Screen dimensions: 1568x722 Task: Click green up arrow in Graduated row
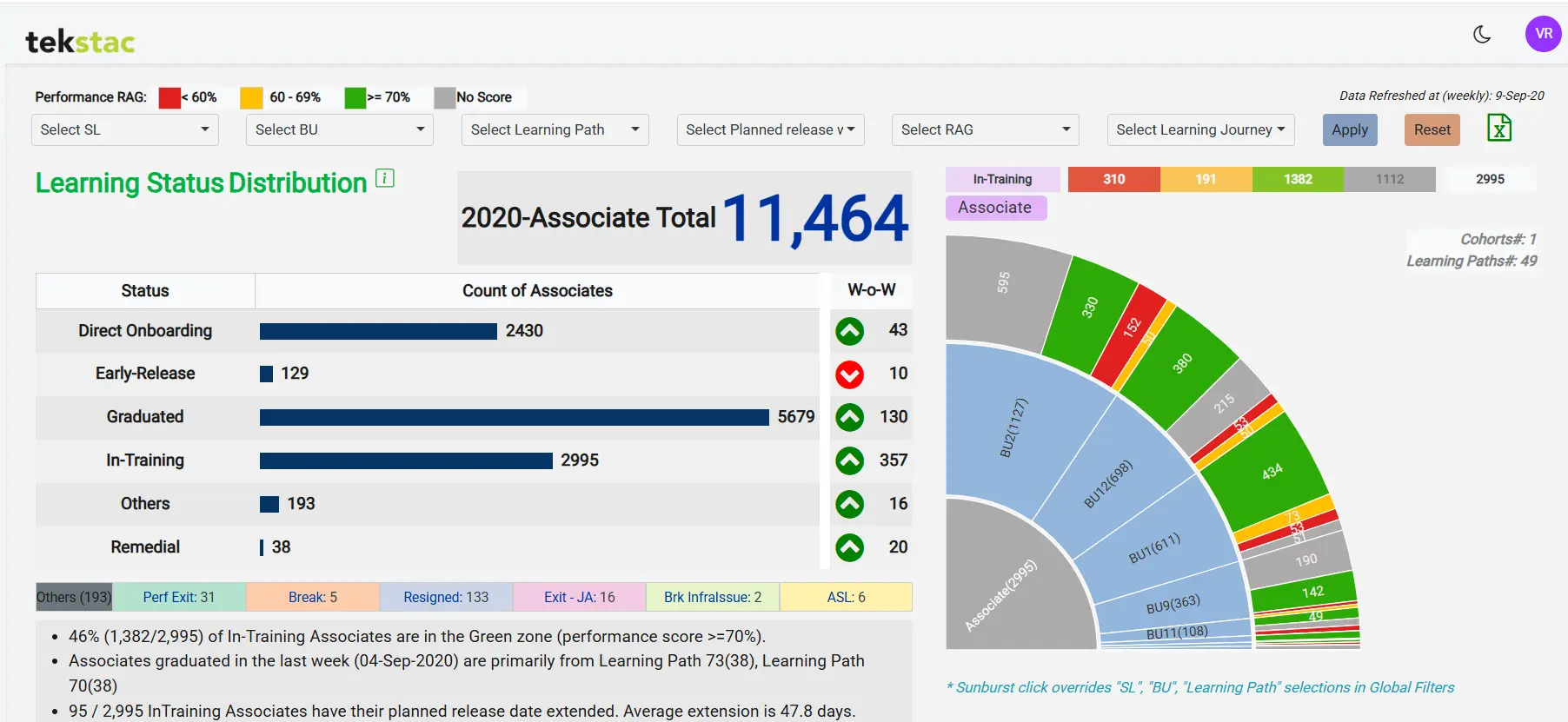[x=849, y=418]
